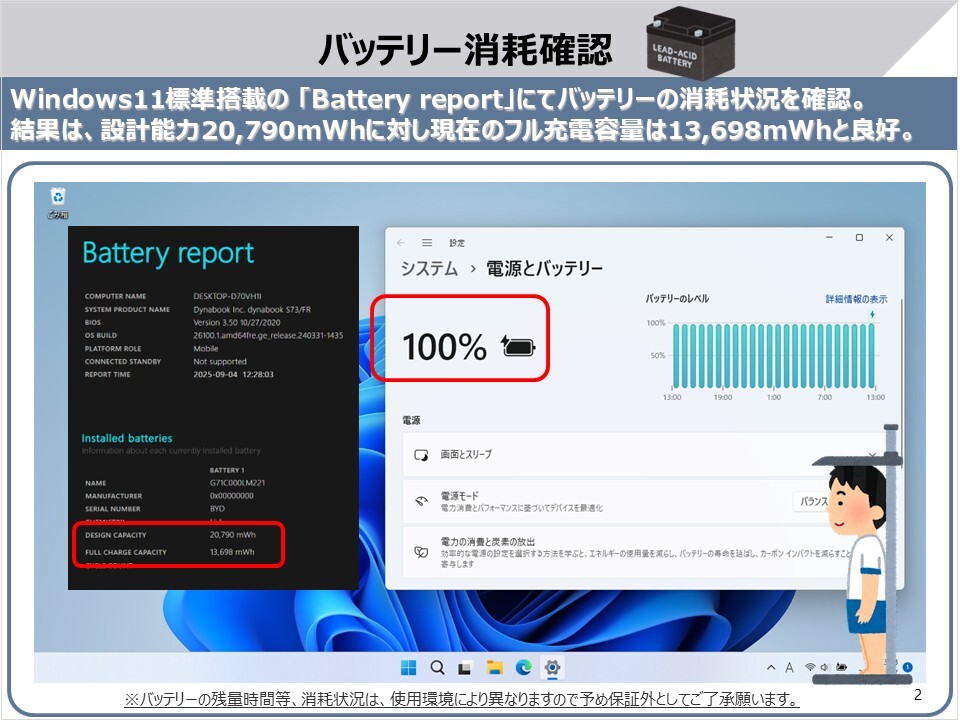Click serial number value BYD
The image size is (960, 720).
217,509
